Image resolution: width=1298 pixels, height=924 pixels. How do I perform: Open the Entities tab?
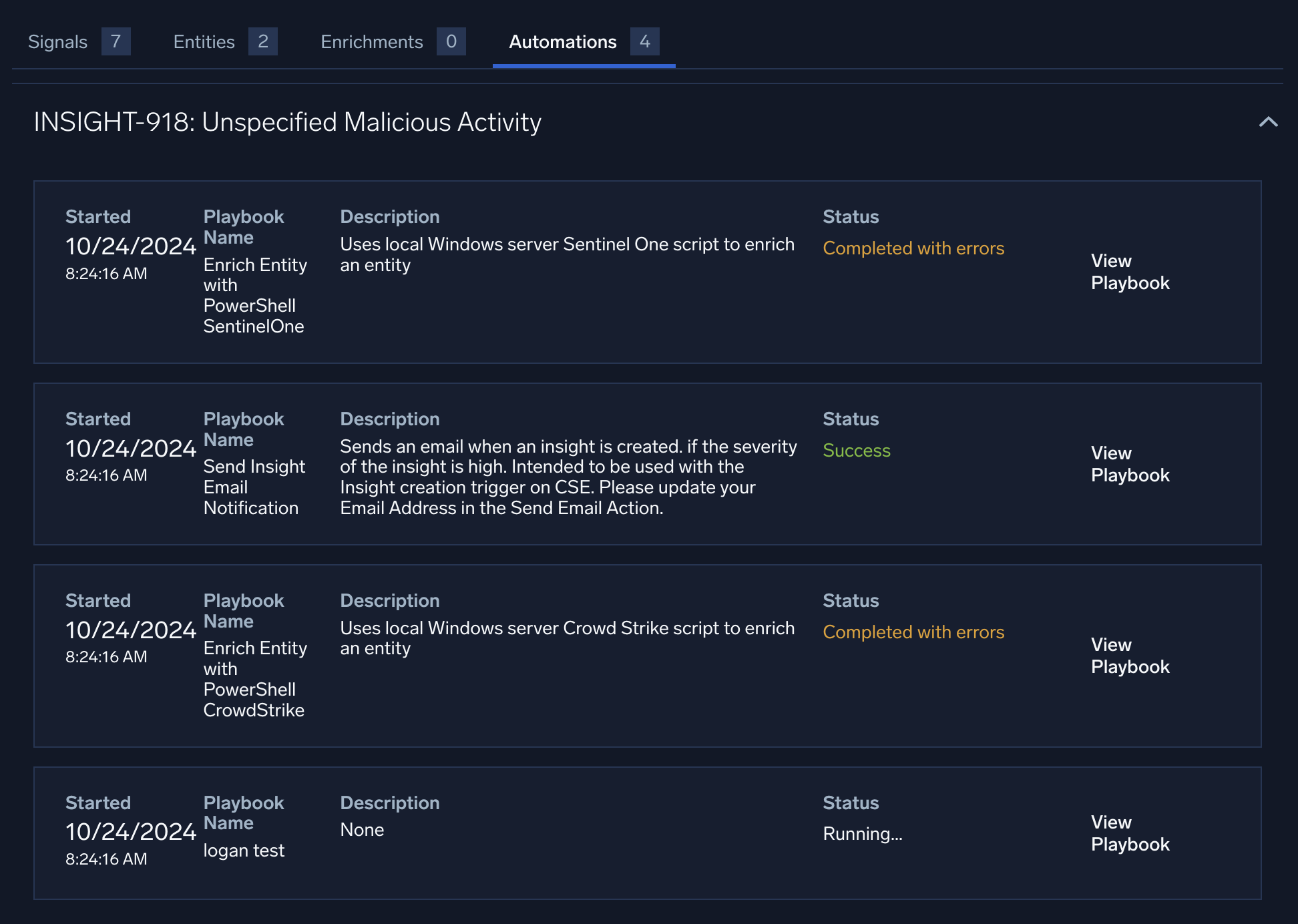(x=203, y=41)
